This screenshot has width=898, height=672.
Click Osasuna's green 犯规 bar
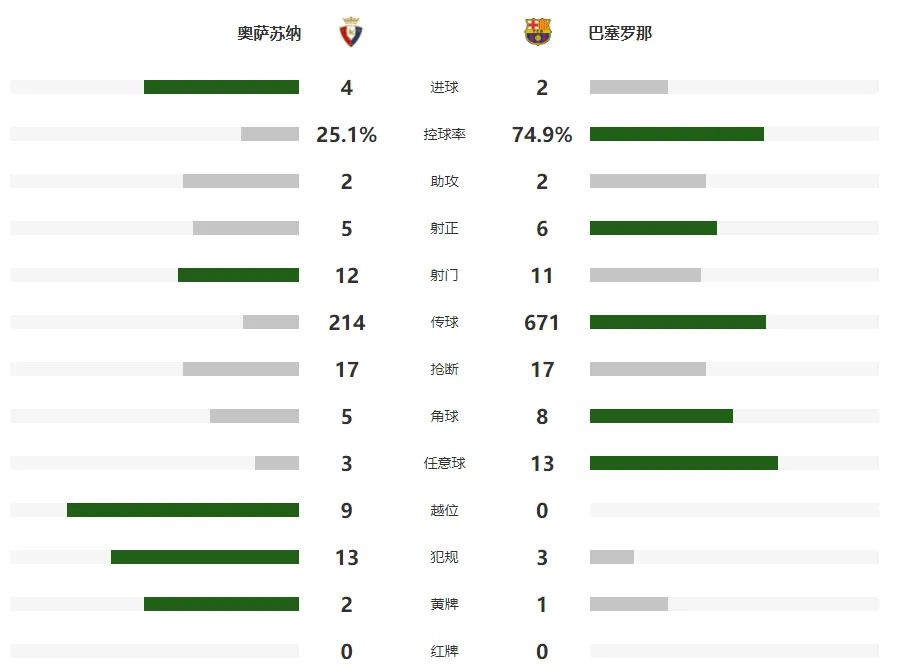(x=205, y=557)
